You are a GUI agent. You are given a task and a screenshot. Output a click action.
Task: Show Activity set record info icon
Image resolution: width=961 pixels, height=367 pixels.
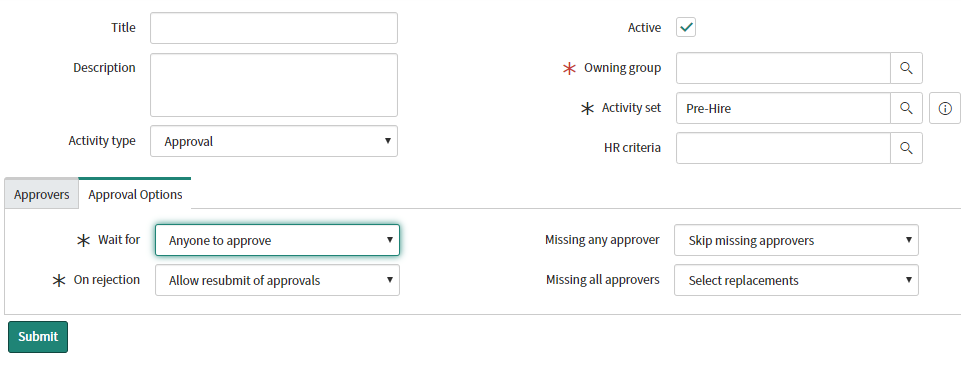pyautogui.click(x=945, y=108)
